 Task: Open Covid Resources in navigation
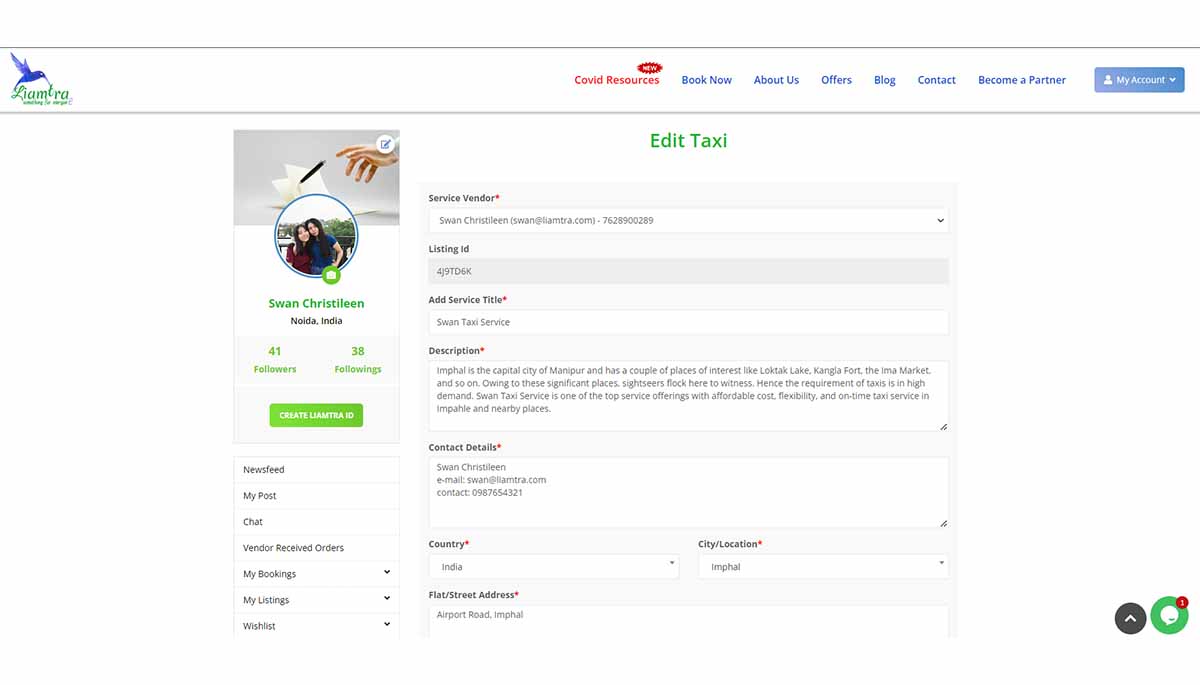(616, 80)
